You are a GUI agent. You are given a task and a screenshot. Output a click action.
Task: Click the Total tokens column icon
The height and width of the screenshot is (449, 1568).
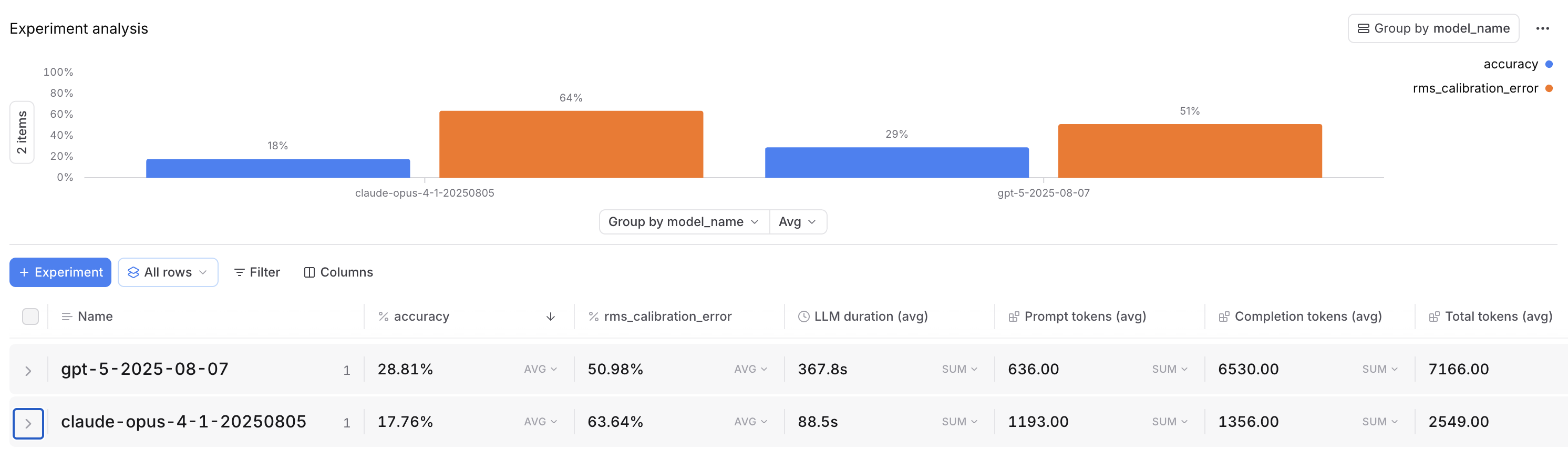(1434, 317)
